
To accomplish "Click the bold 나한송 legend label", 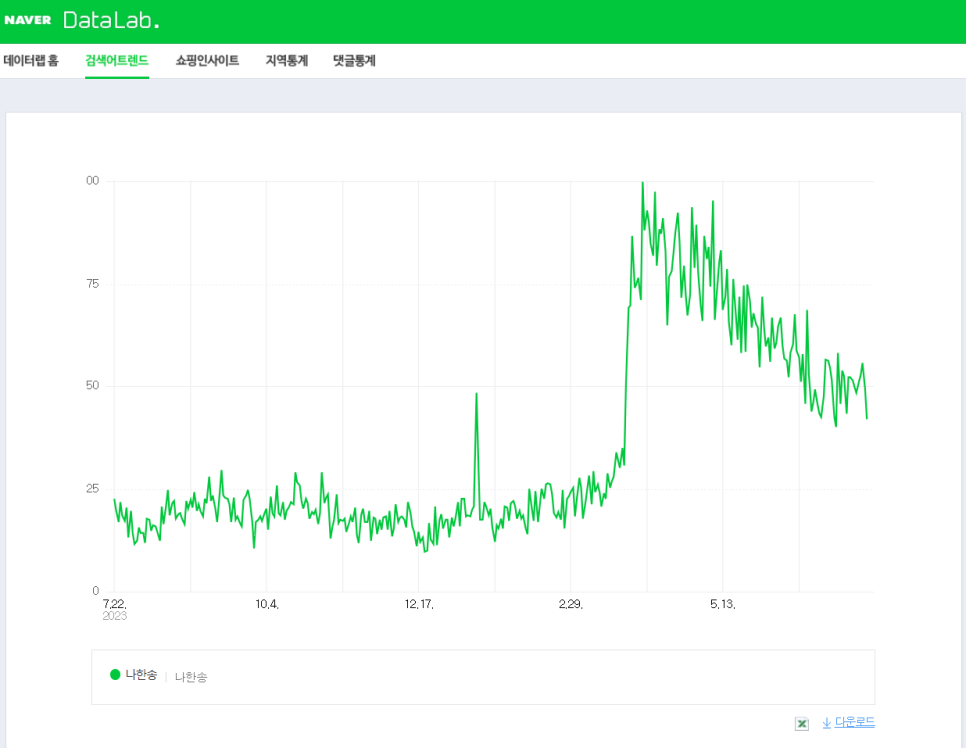I will point(141,675).
